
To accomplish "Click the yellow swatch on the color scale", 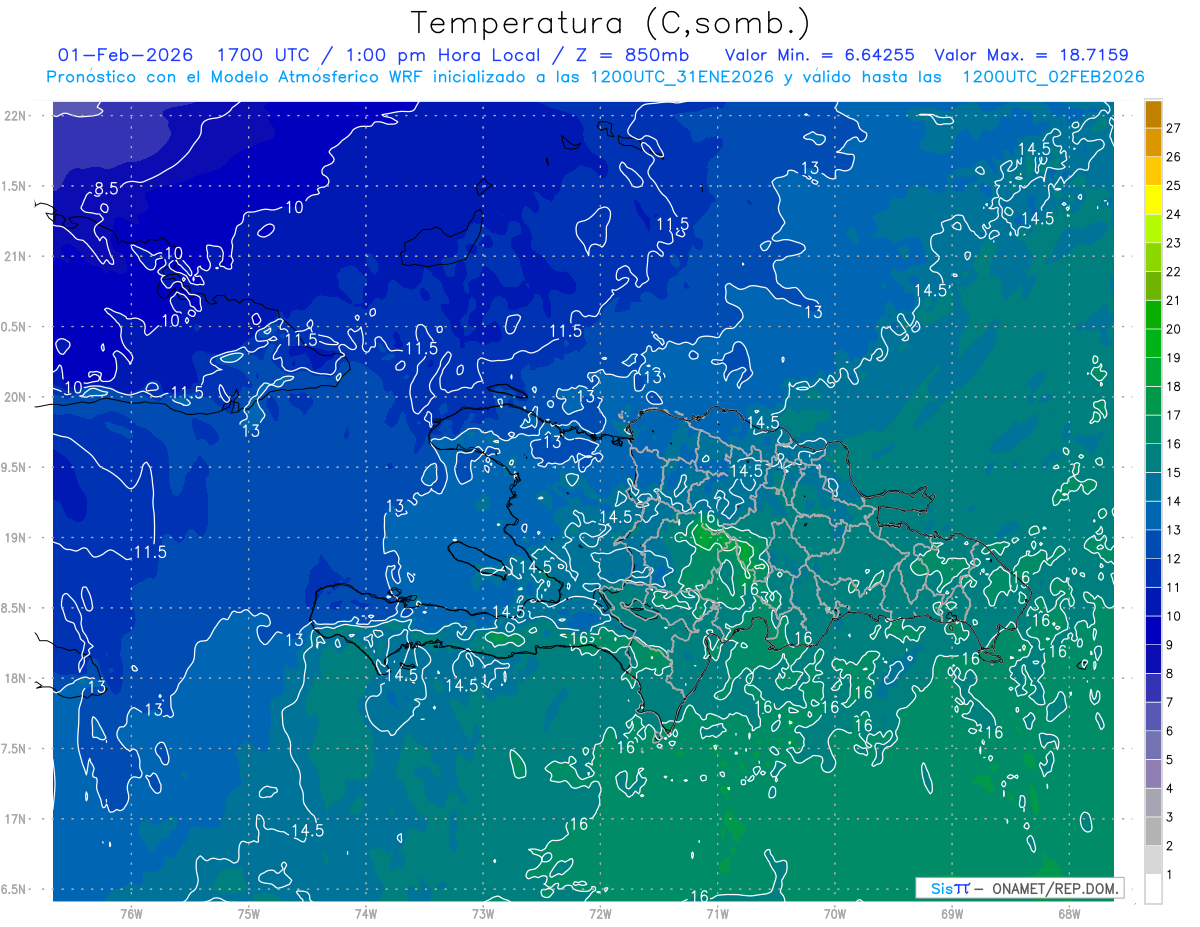I will [1154, 200].
